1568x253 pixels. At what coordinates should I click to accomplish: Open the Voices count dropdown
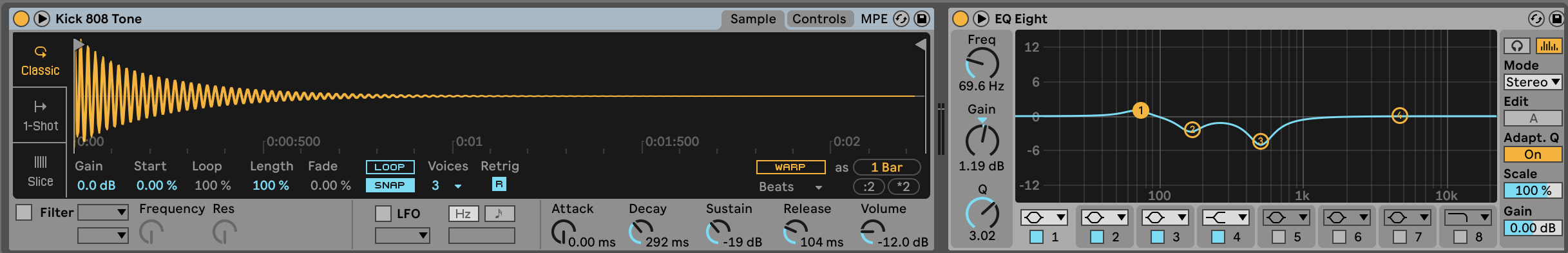click(x=458, y=186)
